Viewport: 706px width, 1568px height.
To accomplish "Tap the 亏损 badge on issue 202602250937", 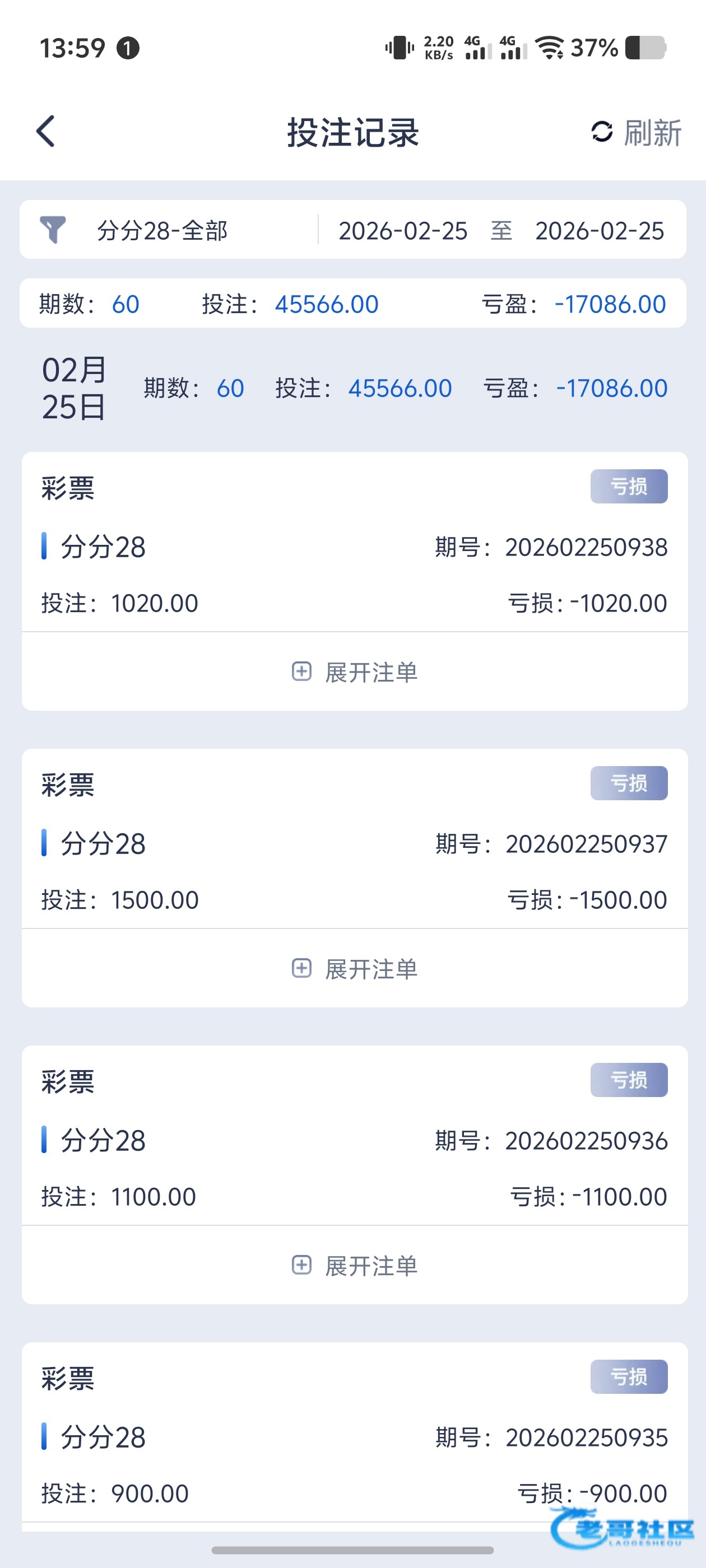I will 629,783.
